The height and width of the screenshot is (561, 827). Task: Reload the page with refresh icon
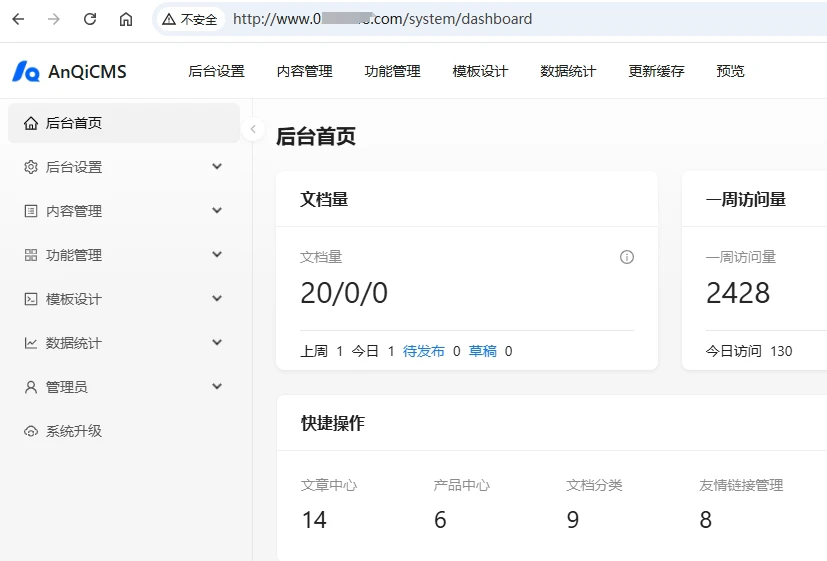(x=90, y=20)
